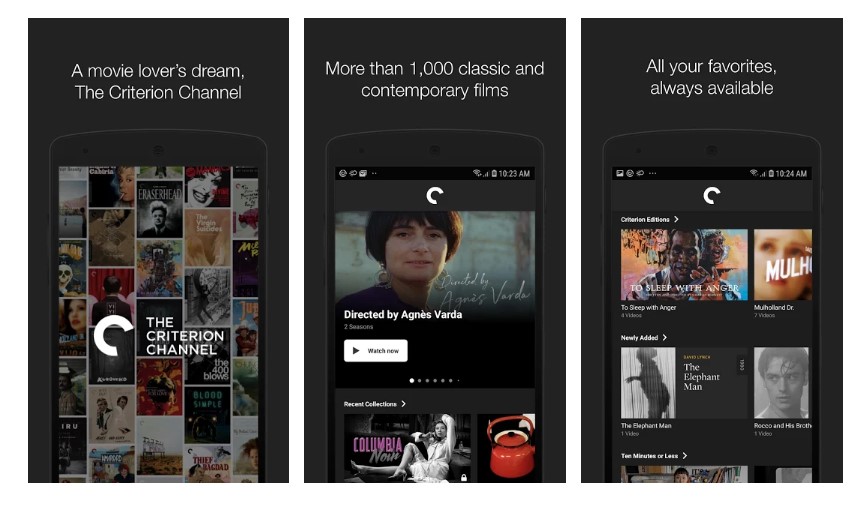This screenshot has height=506, width=851.
Task: Click the Criterion logo above Agnès Varda banner
Action: [x=435, y=195]
